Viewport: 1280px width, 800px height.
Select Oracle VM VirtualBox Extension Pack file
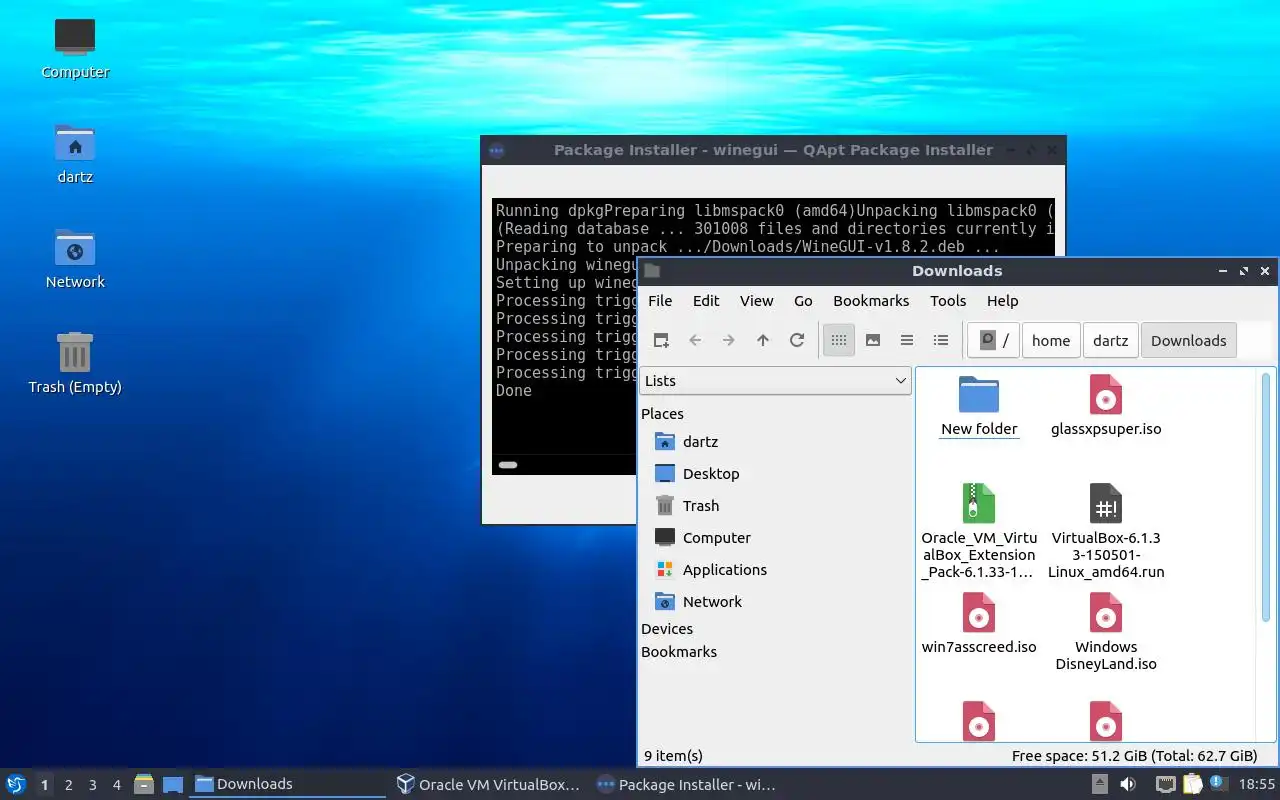coord(979,530)
